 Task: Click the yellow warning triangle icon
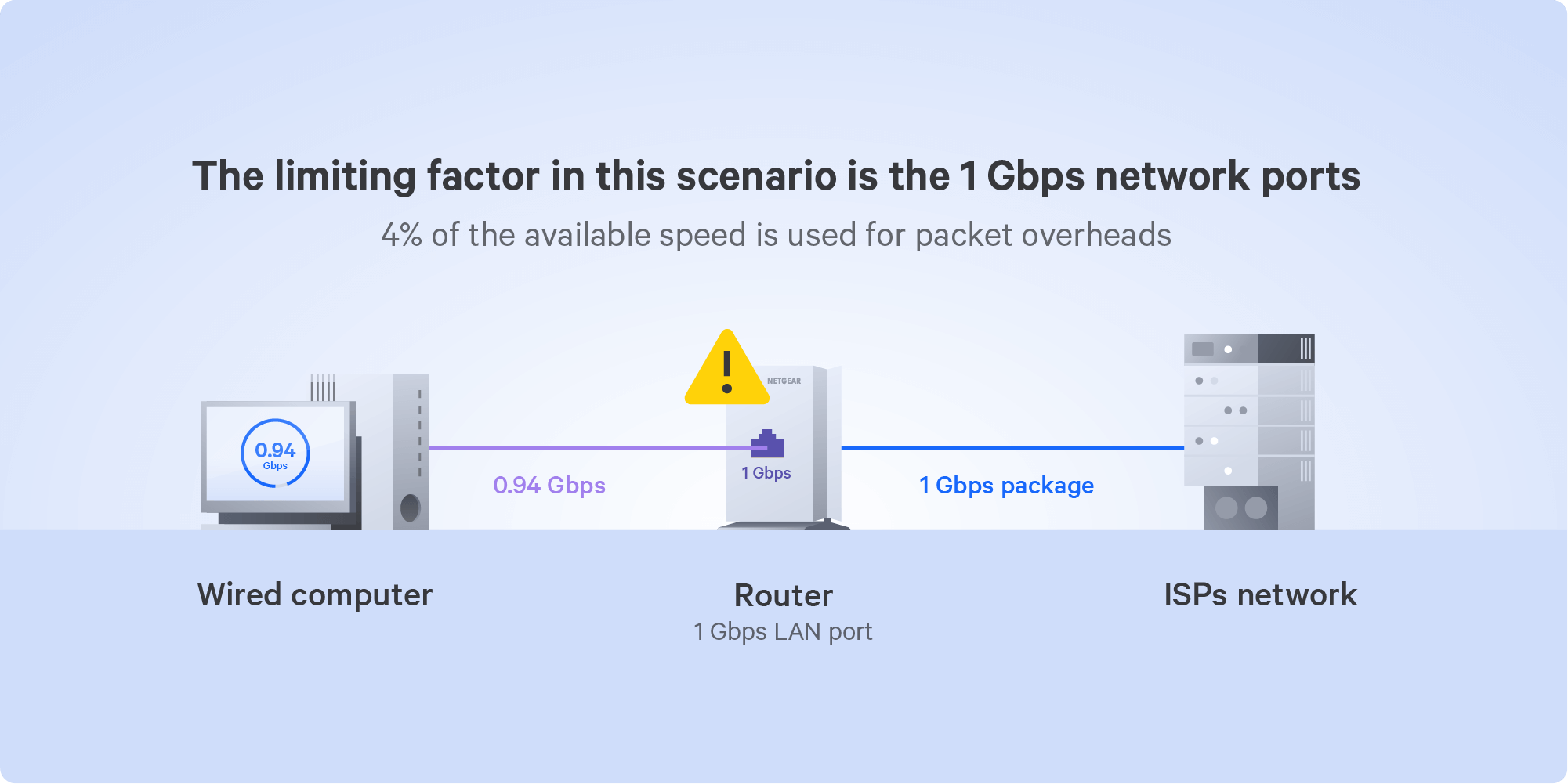[727, 368]
